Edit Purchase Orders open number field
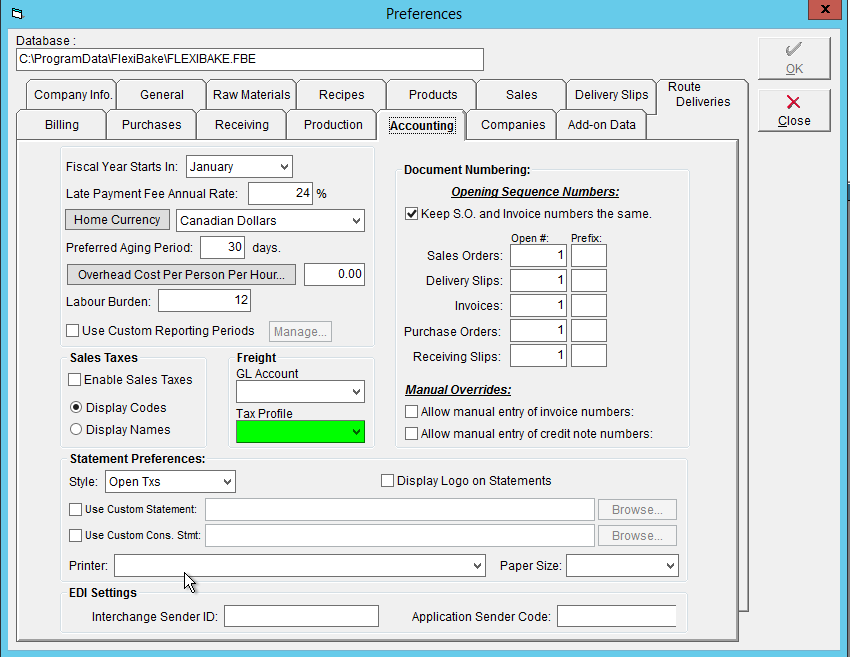 click(x=538, y=331)
